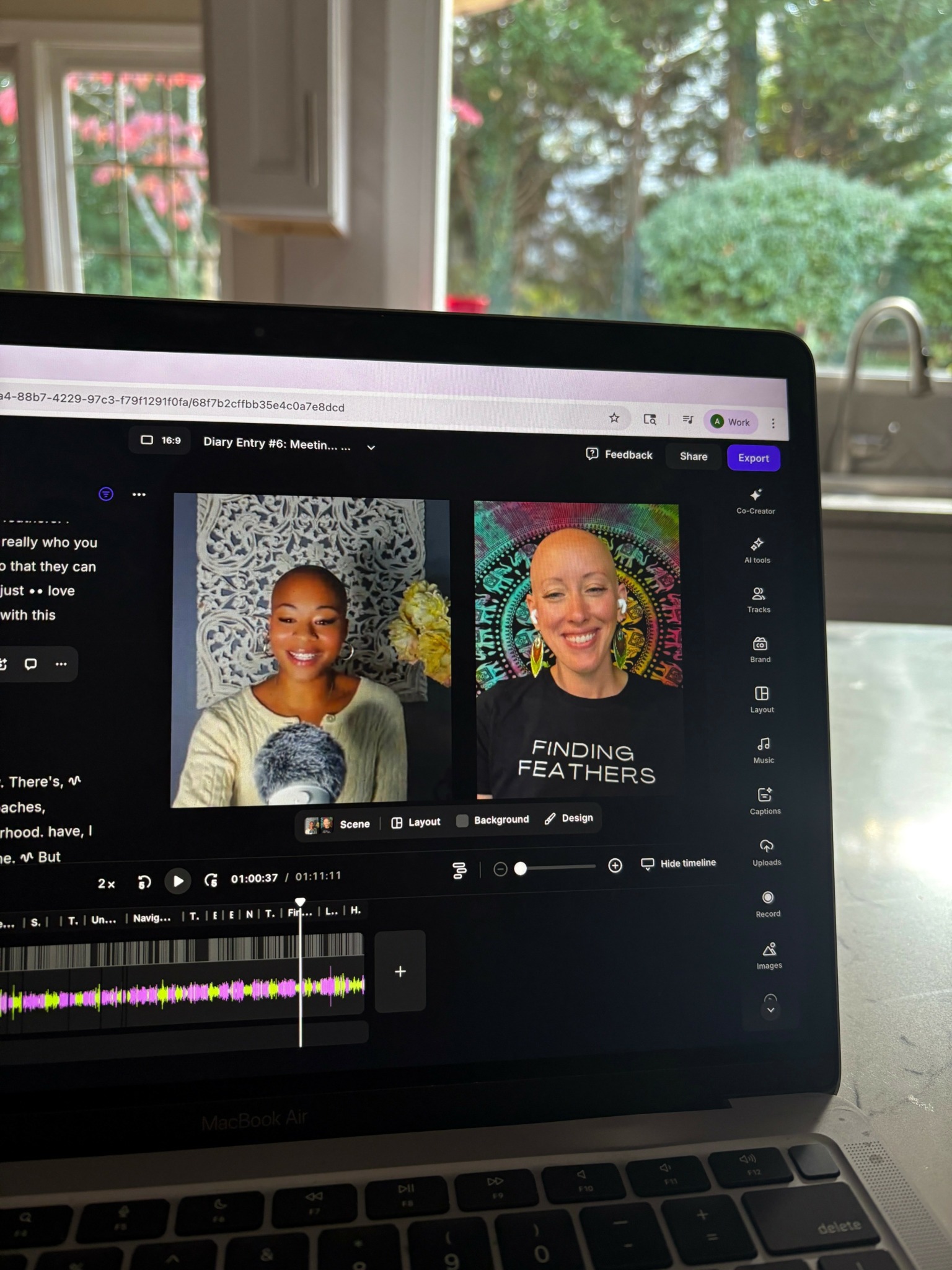Open the Captions panel

tap(765, 801)
